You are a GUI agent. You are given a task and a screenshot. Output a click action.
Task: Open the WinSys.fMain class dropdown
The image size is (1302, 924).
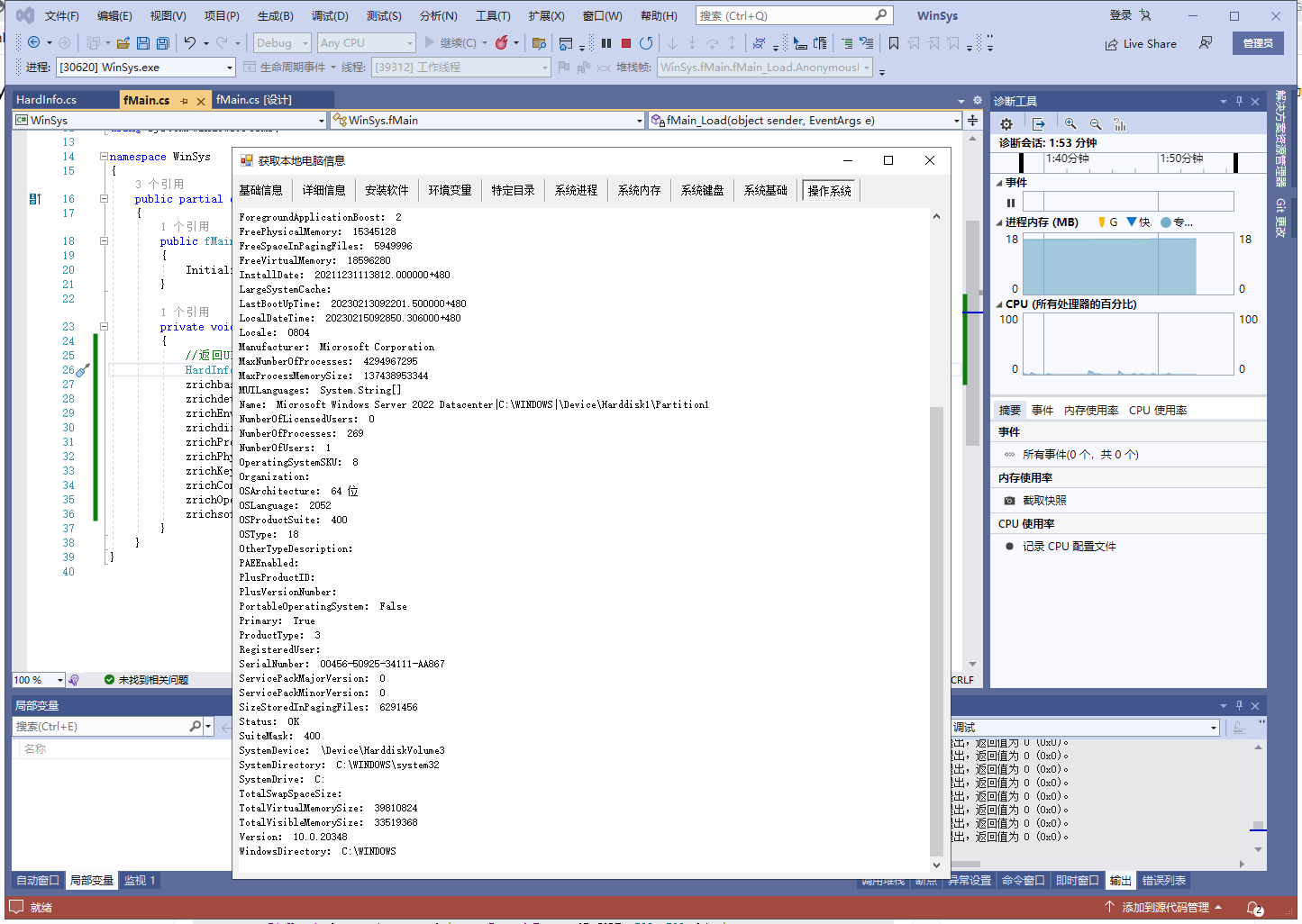coord(487,120)
